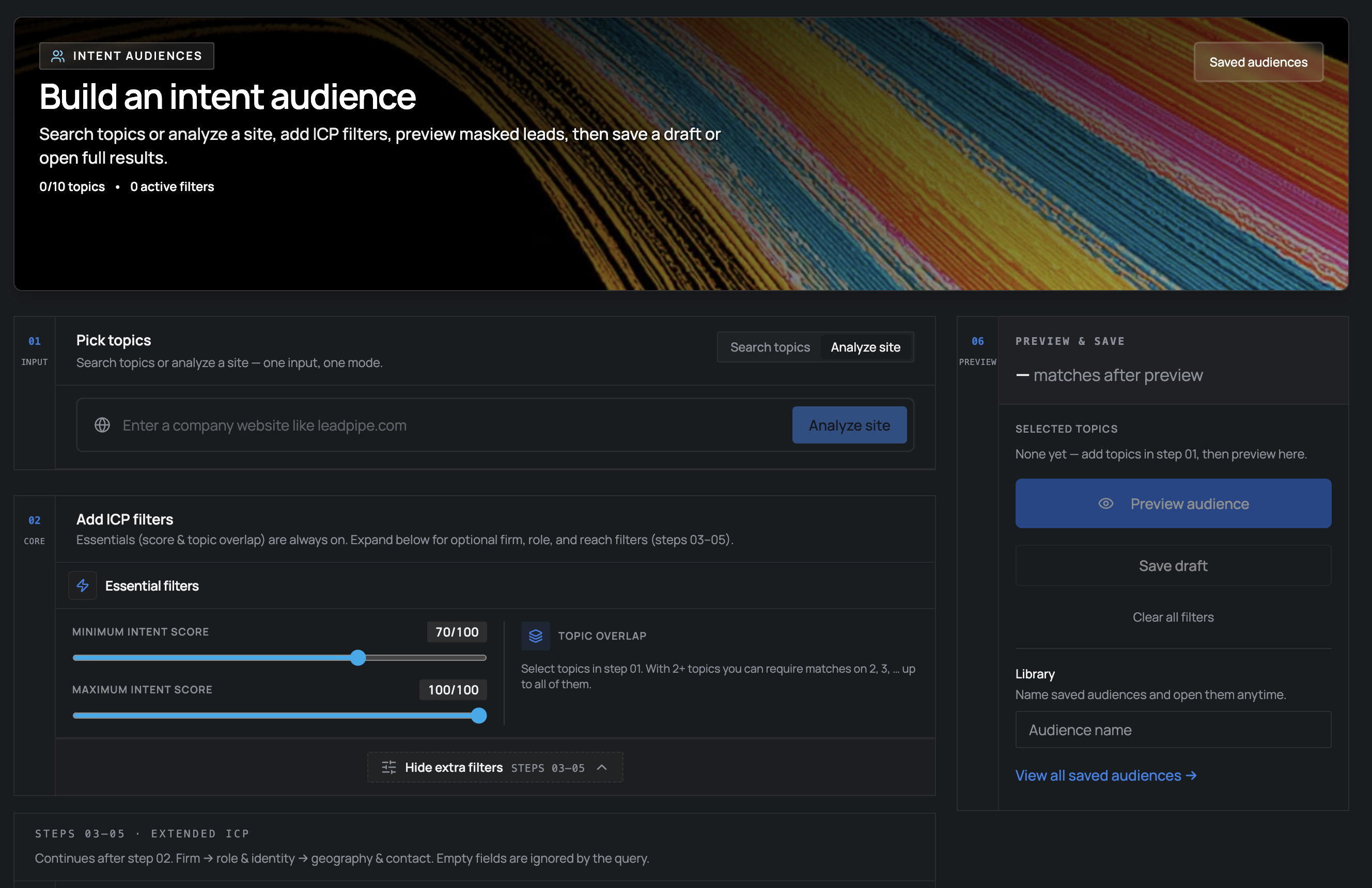The height and width of the screenshot is (888, 1372).
Task: Collapse extra filters using the chevron
Action: pos(602,767)
